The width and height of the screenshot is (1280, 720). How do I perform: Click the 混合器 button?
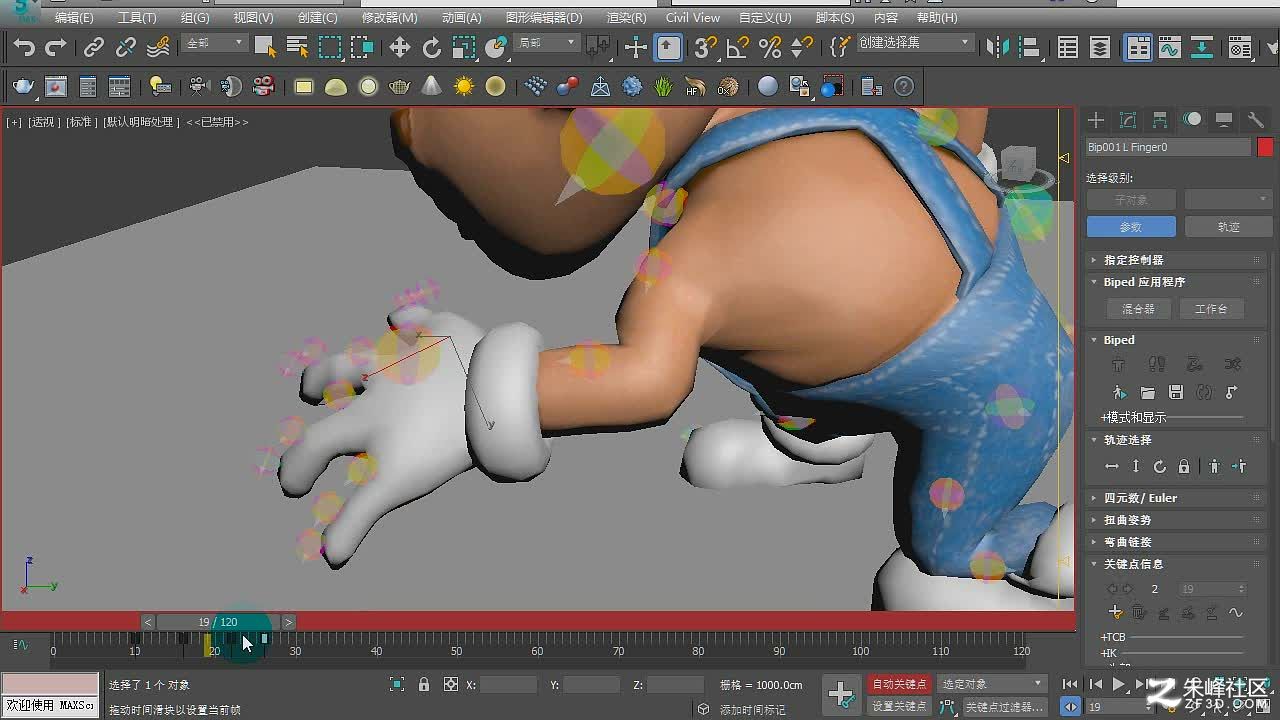(x=1138, y=309)
